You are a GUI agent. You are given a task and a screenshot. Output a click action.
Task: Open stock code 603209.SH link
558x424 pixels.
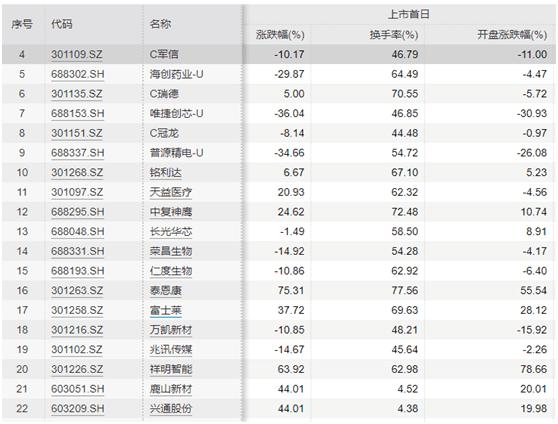78,408
